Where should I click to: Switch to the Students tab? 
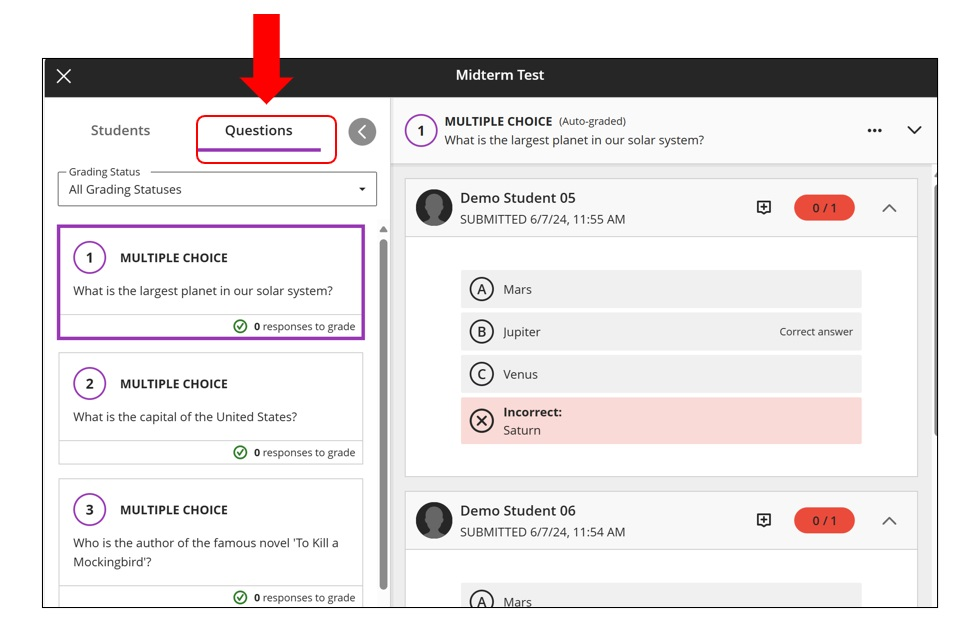click(x=120, y=130)
